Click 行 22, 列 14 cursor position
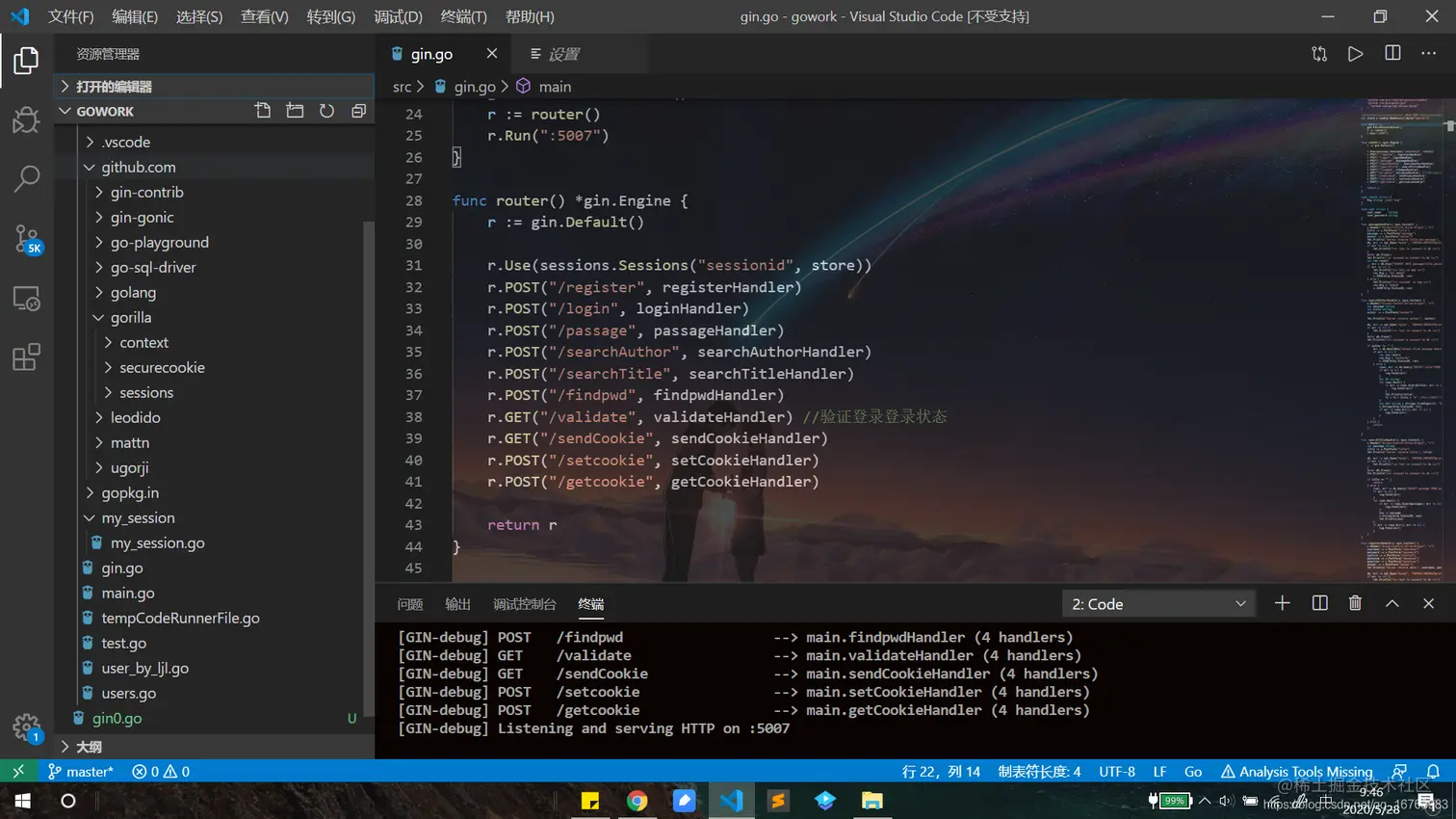Viewport: 1456px width, 819px height. coord(941,772)
